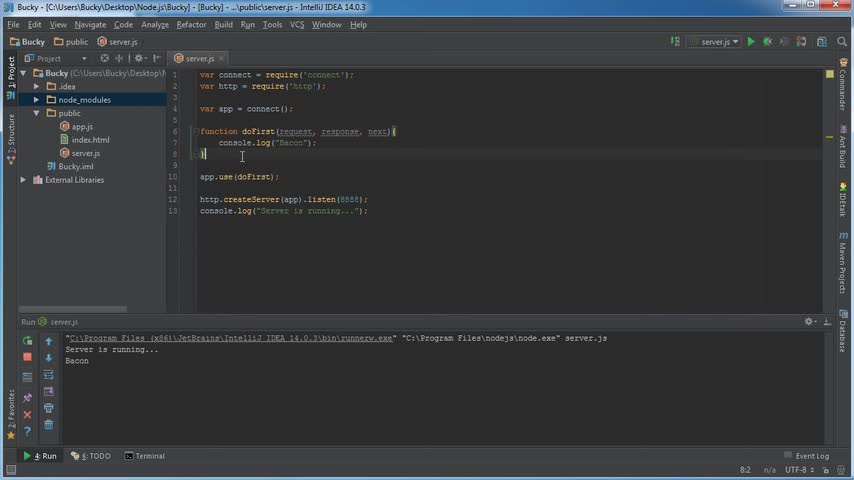
Task: Collapse the Bucky project root
Action: [x=23, y=73]
